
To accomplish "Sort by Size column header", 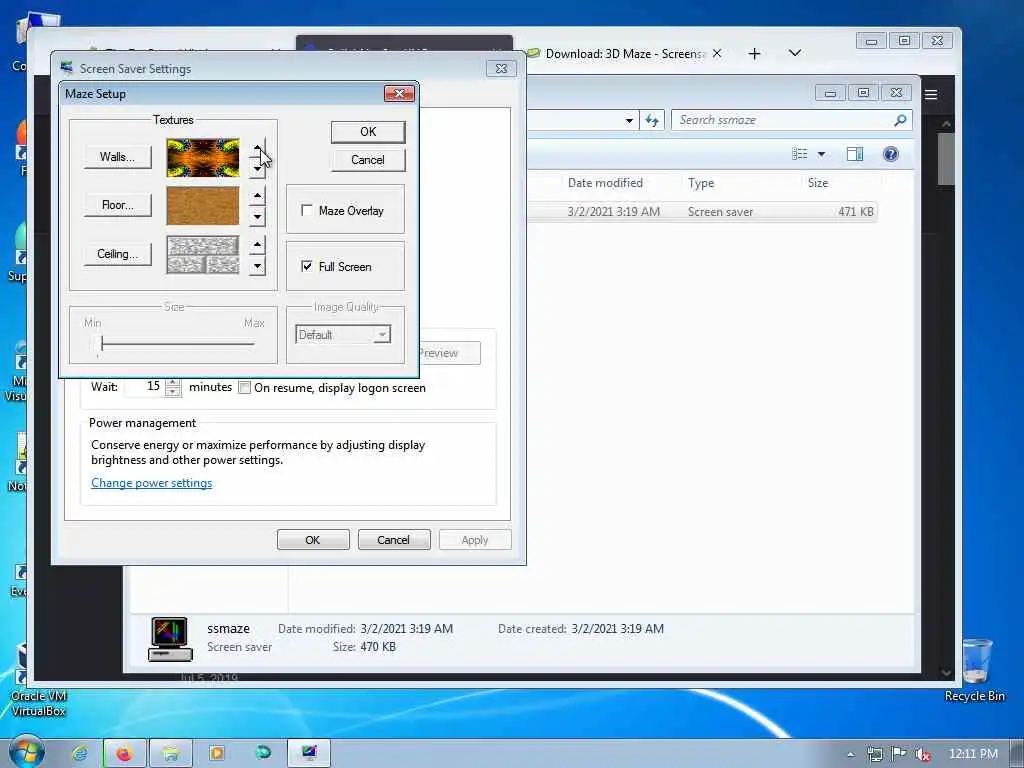I will [x=818, y=184].
